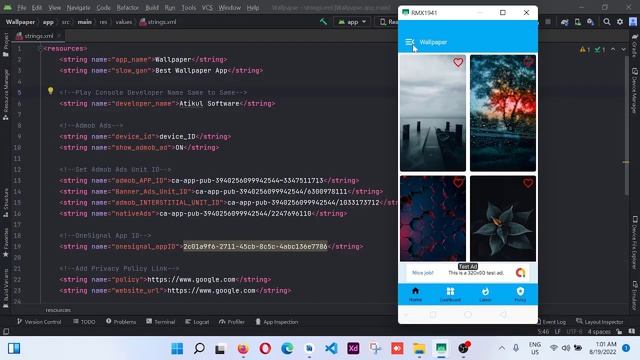Open the Problems tool window
The height and width of the screenshot is (360, 640).
[x=120, y=322]
